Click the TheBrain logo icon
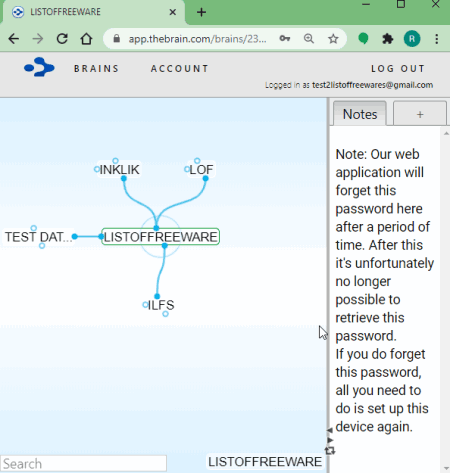The width and height of the screenshot is (450, 473). tap(39, 67)
